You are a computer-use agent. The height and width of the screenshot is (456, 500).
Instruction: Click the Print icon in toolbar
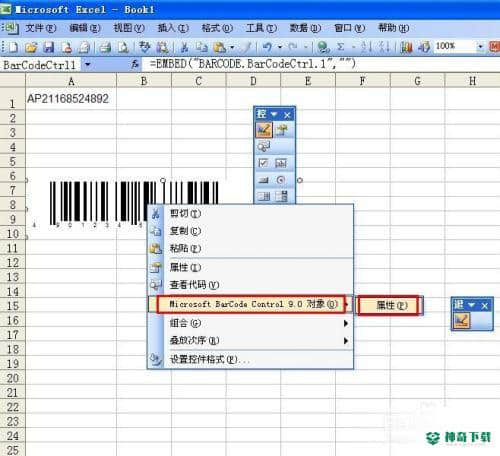tap(105, 47)
